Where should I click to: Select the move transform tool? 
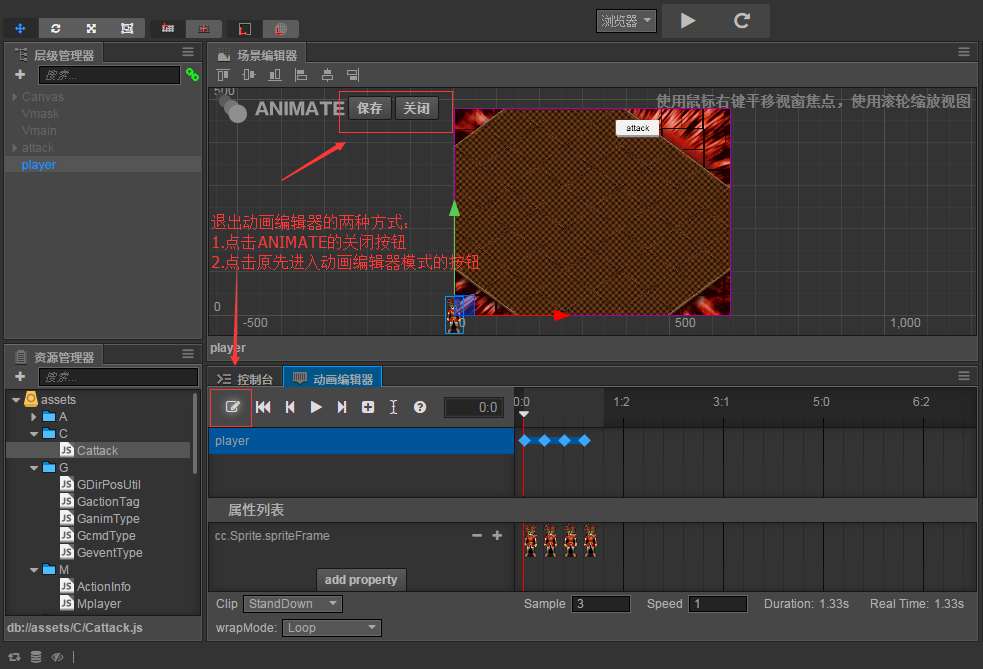[20, 28]
